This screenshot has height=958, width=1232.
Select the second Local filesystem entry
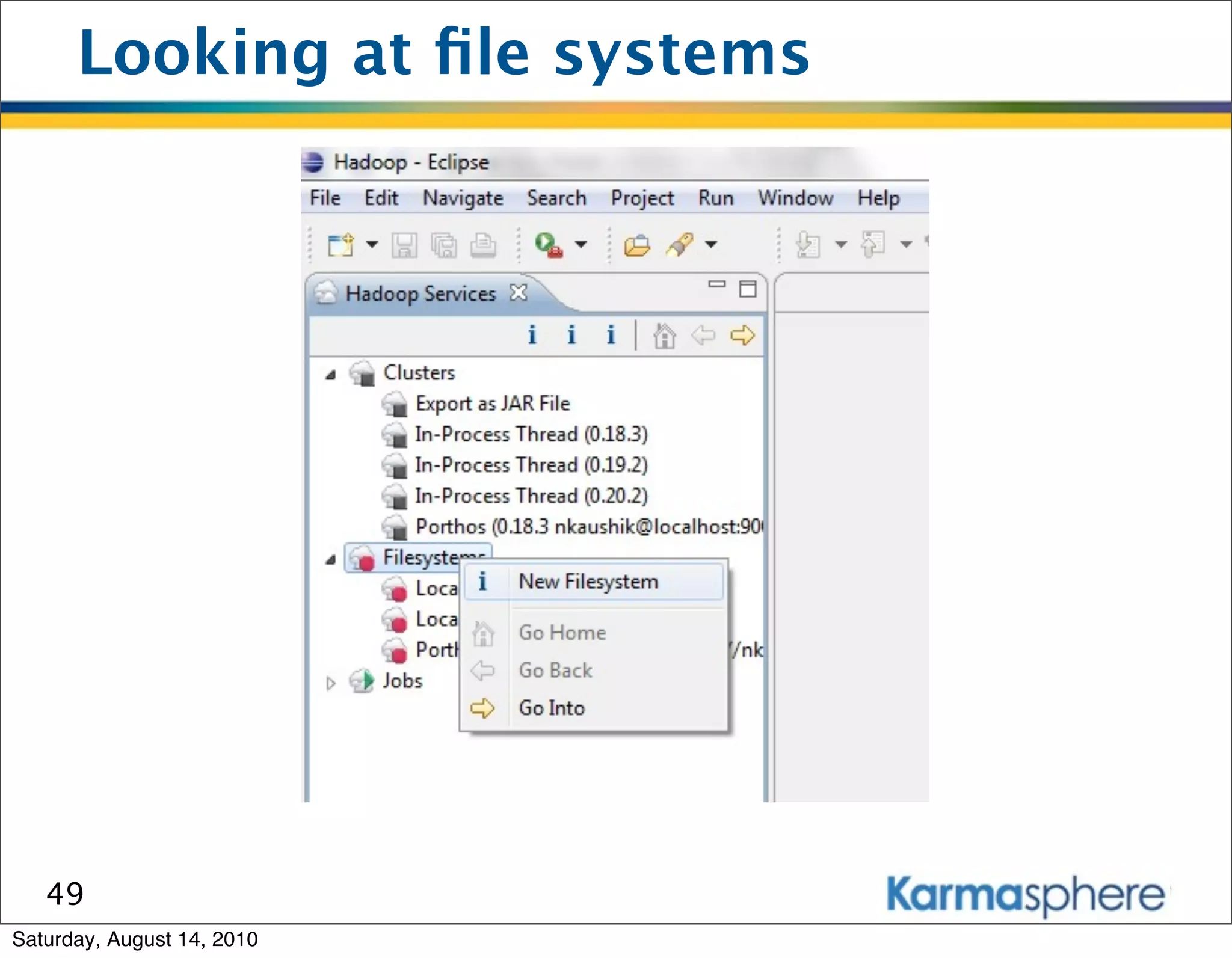coord(437,619)
